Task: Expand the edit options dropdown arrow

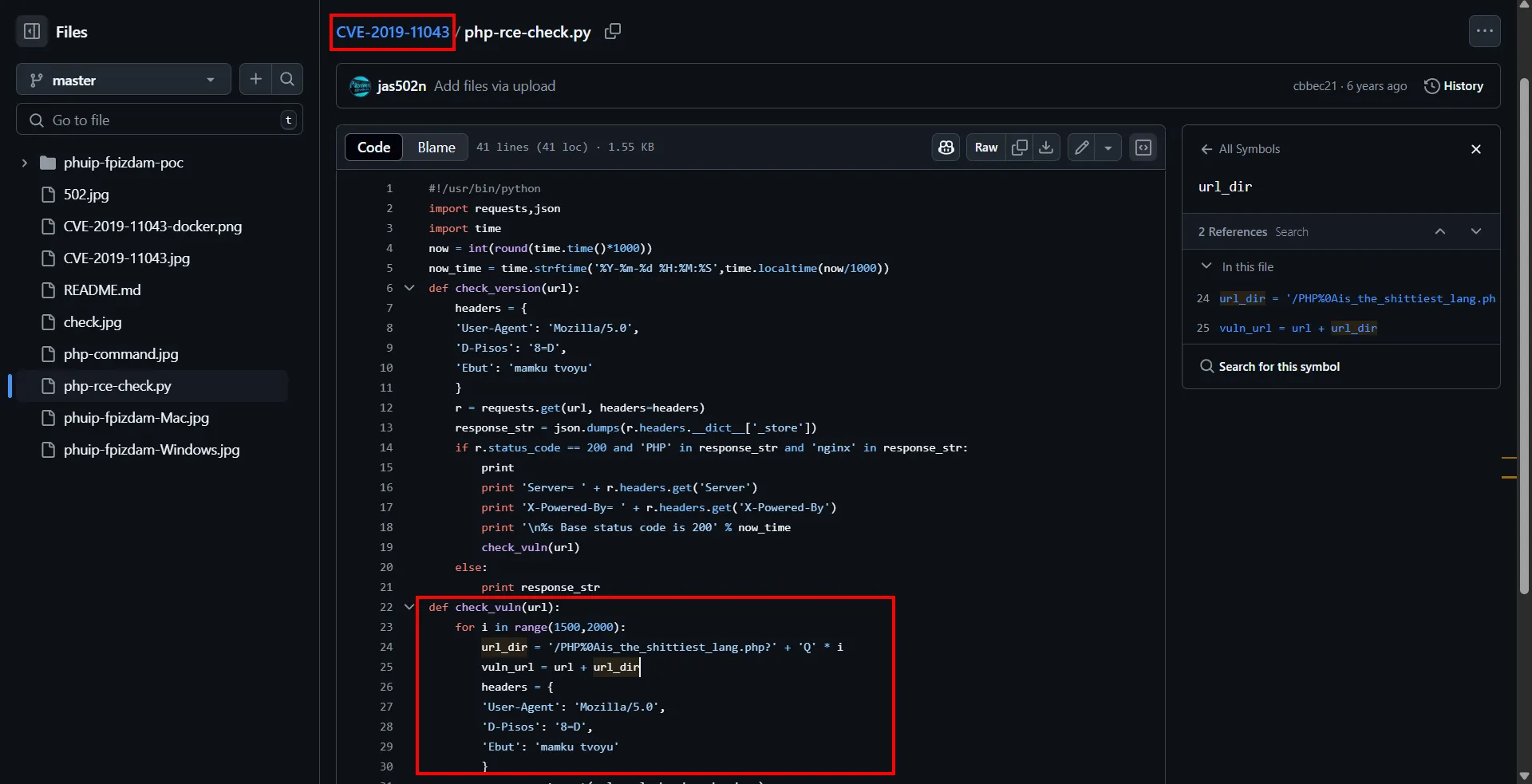Action: [x=1108, y=148]
